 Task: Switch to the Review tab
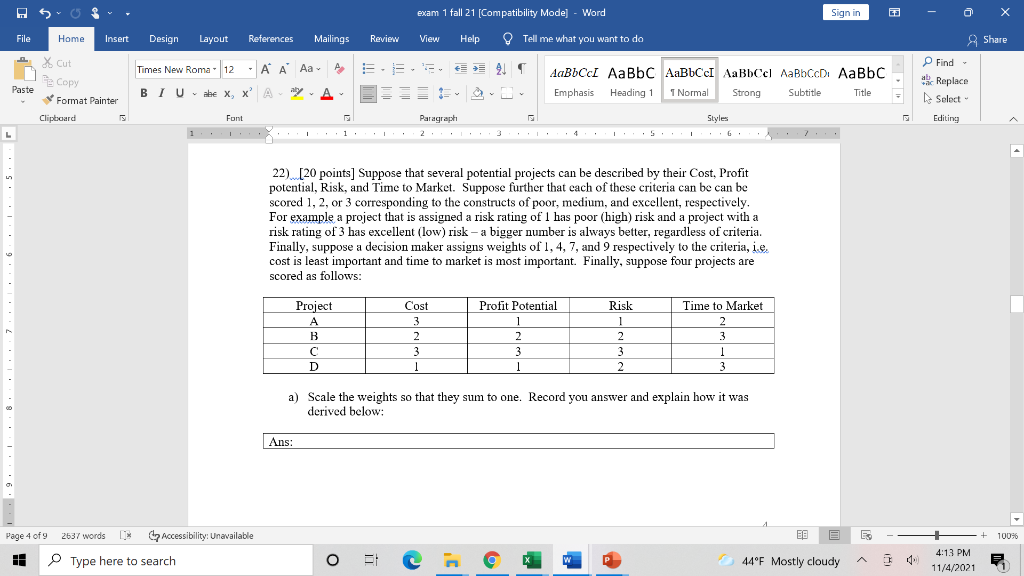383,39
